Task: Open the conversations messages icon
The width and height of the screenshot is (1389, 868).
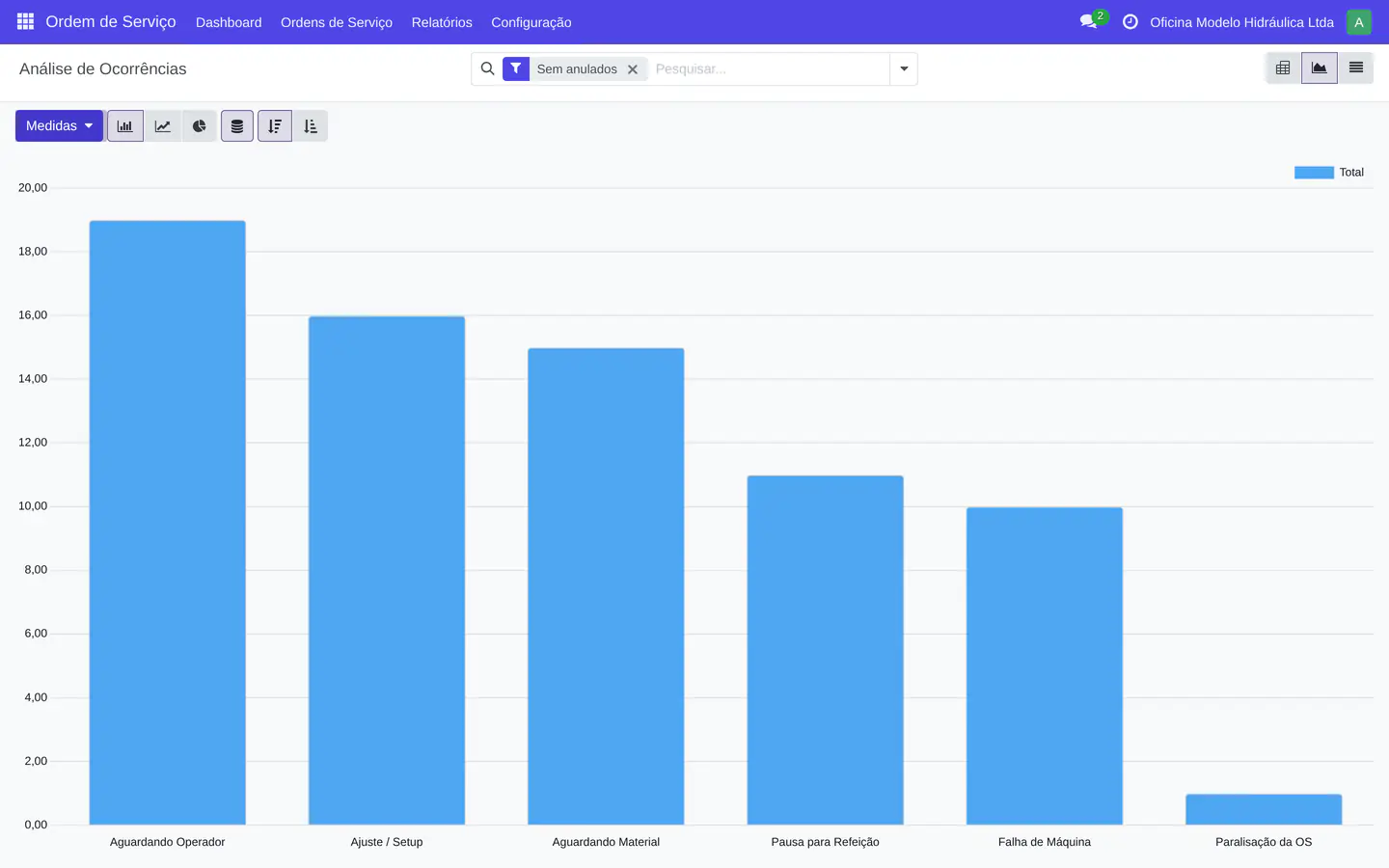Action: click(1089, 21)
